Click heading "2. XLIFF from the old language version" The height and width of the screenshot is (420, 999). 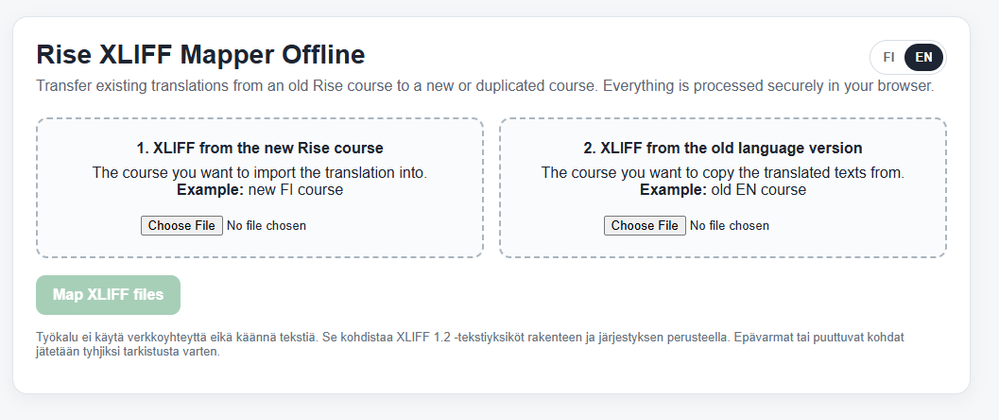click(723, 148)
